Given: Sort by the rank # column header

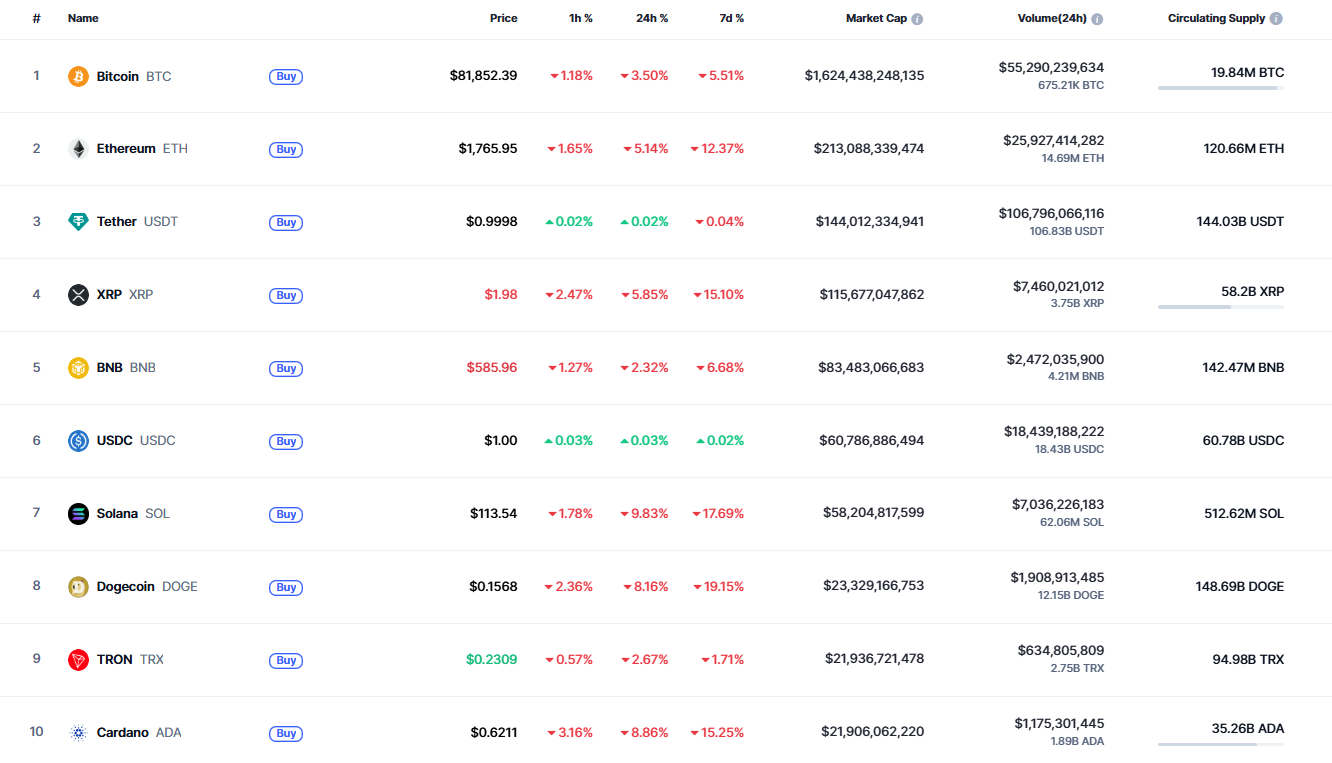Looking at the screenshot, I should [x=37, y=19].
